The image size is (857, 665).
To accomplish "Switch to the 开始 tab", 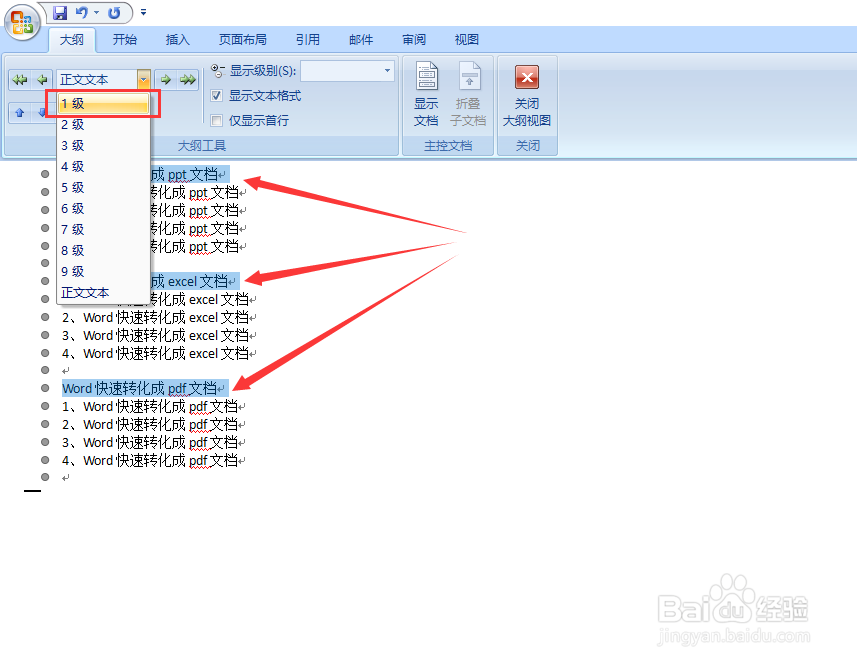I will tap(125, 39).
